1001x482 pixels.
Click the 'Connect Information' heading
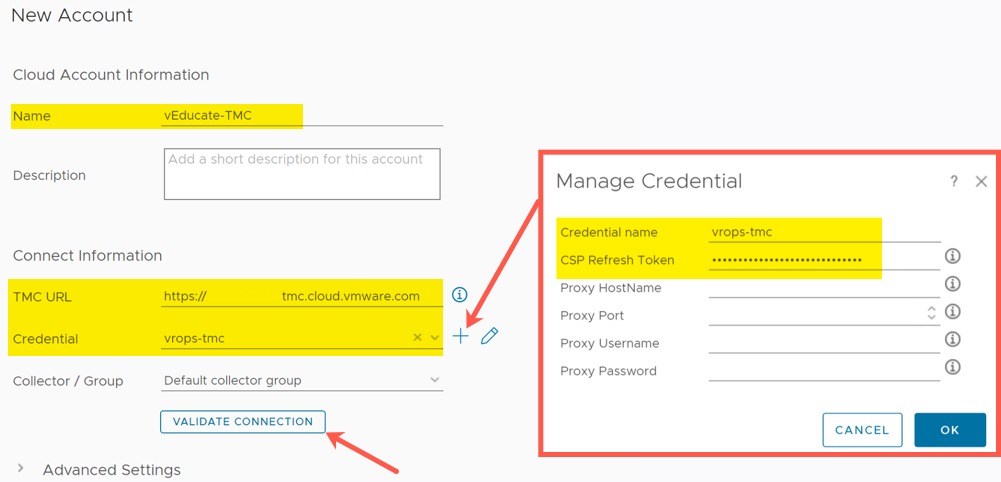point(87,255)
